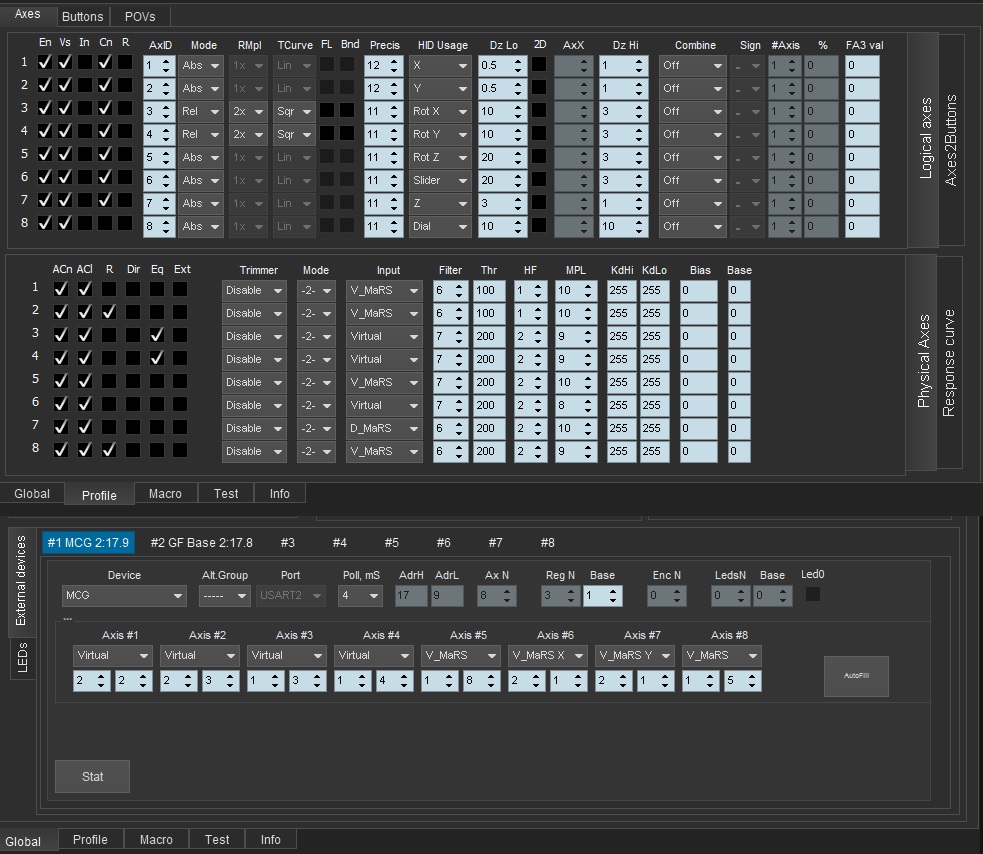
Task: Open the Axes2Buttons vertical side tab
Action: coord(951,140)
